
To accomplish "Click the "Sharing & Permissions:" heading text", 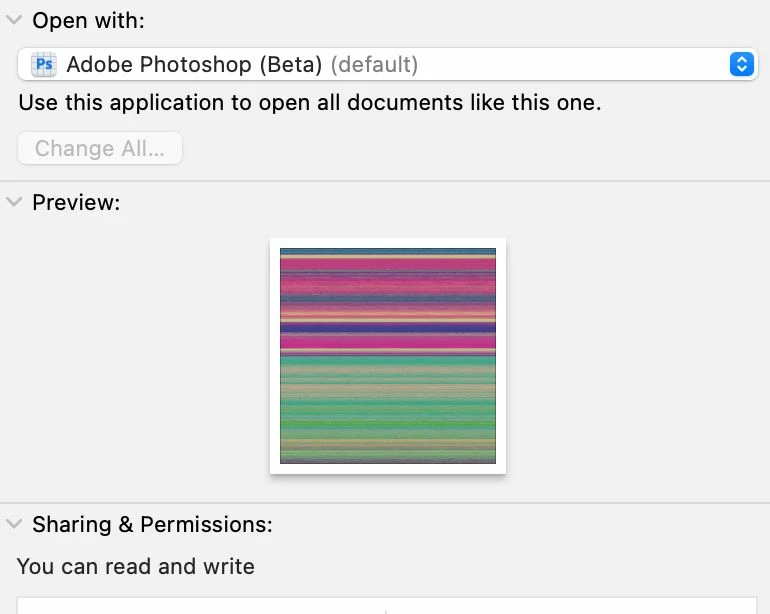I will click(x=152, y=524).
